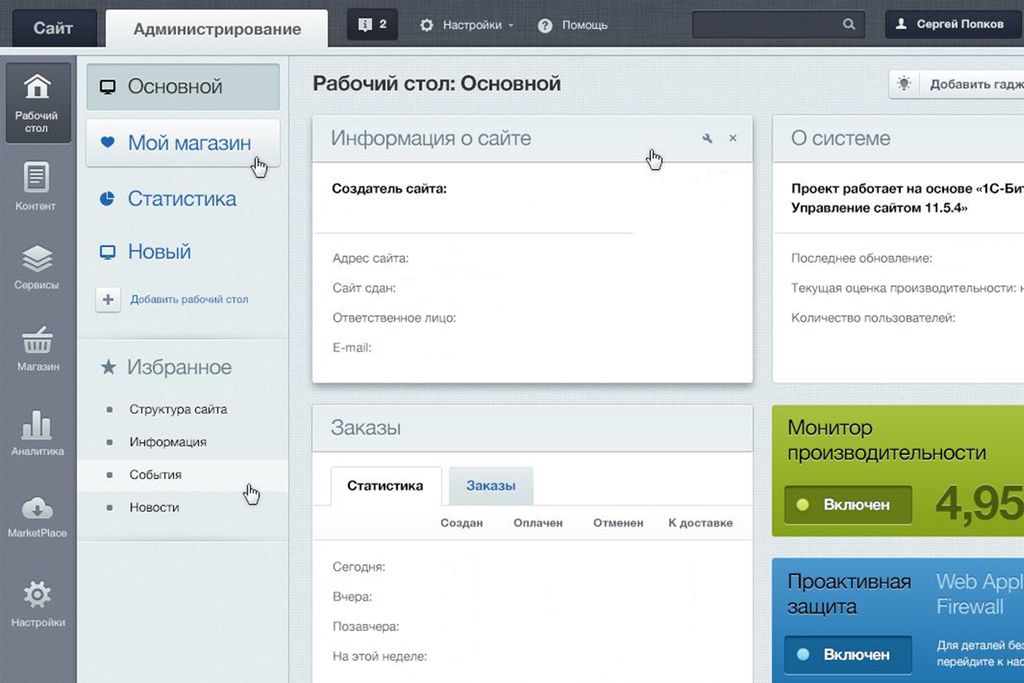Open the Контент section in the sidebar

(37, 190)
